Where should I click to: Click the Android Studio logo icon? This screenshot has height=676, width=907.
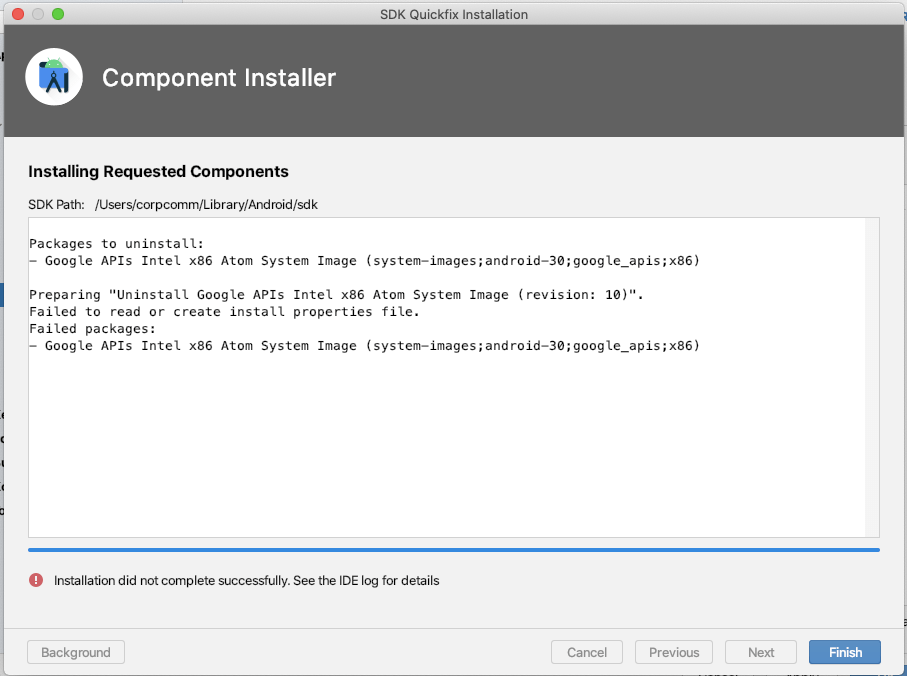pos(54,77)
